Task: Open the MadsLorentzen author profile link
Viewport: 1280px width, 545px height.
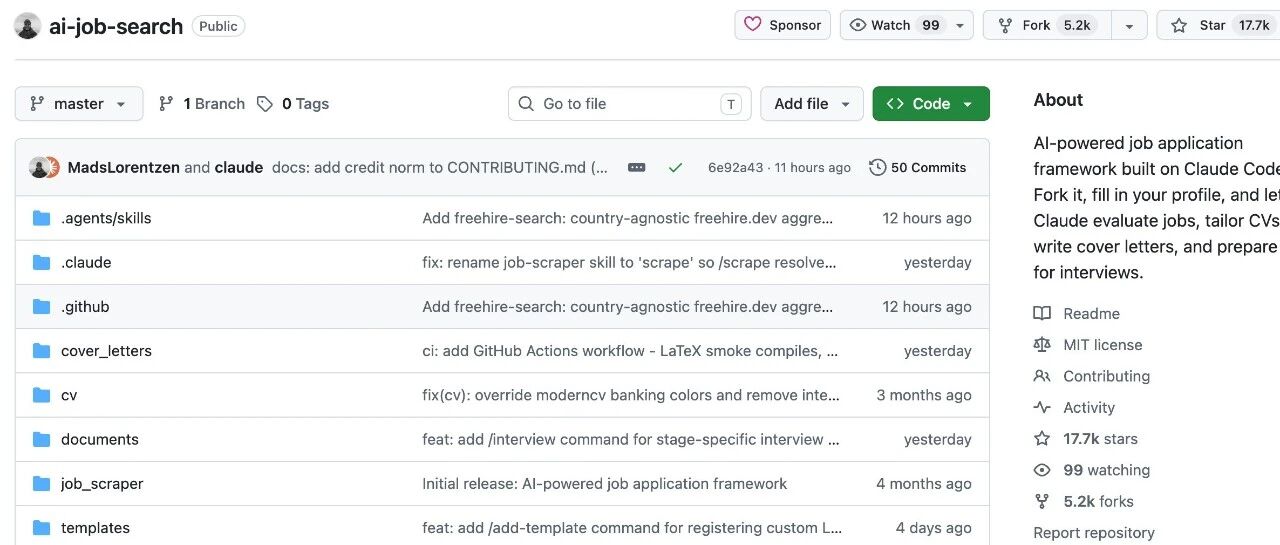Action: tap(124, 167)
